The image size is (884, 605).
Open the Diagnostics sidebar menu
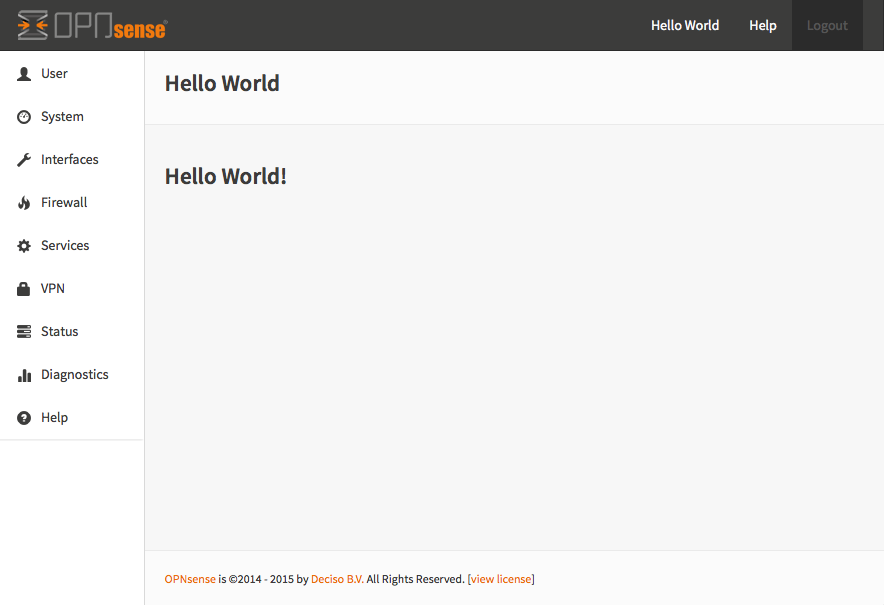coord(72,375)
